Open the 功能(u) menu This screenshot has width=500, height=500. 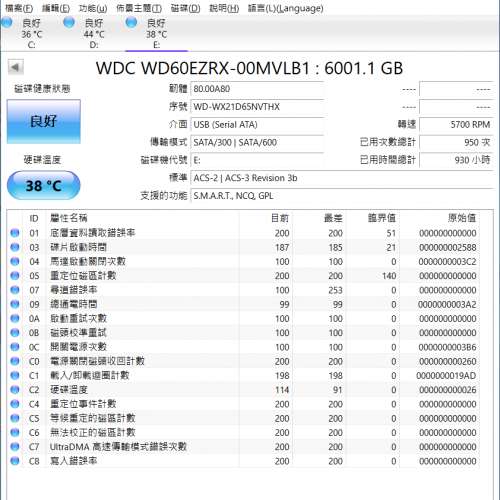pos(93,8)
